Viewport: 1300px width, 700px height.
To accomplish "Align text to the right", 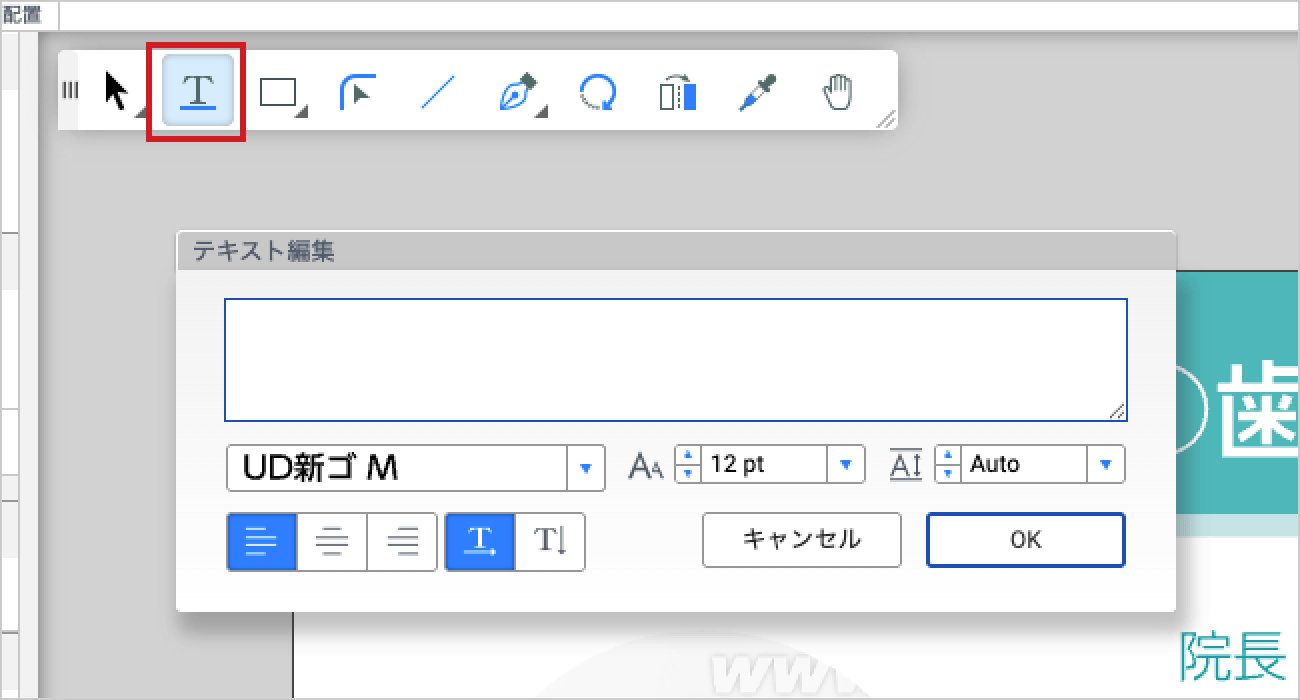I will pyautogui.click(x=402, y=542).
